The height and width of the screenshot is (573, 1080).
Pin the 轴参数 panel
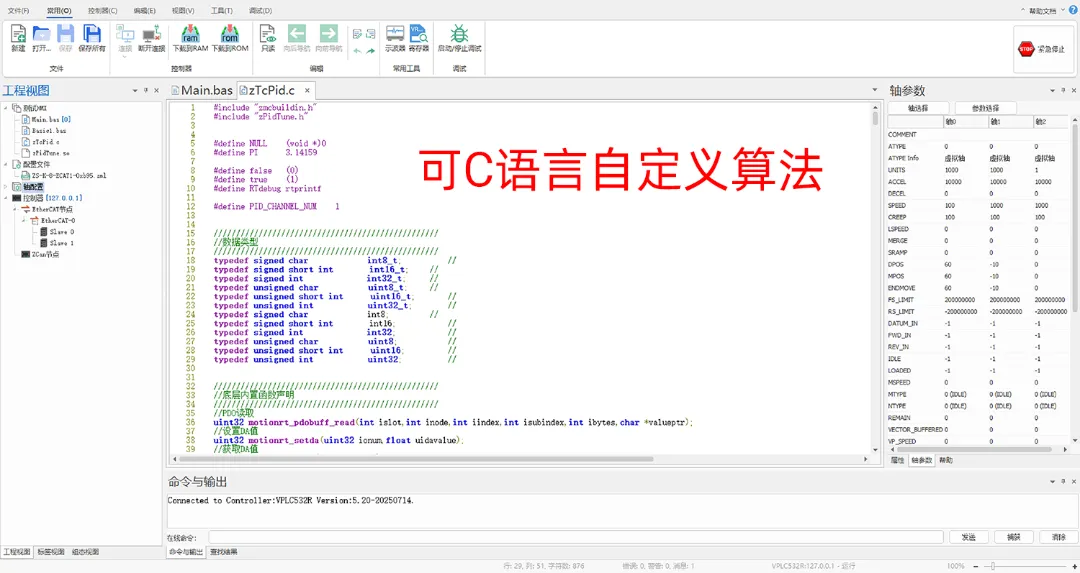tap(1063, 90)
